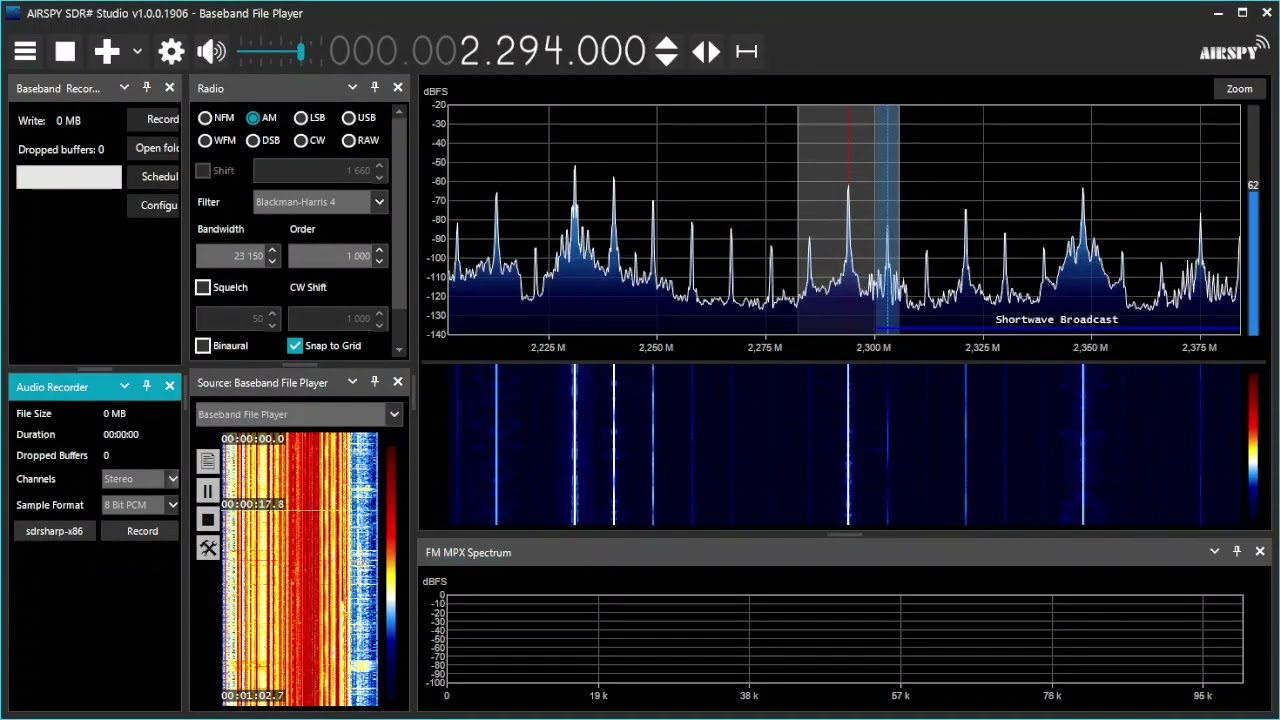The height and width of the screenshot is (720, 1280).
Task: Activate the FM MPX Spectrum panel title
Action: coord(468,552)
